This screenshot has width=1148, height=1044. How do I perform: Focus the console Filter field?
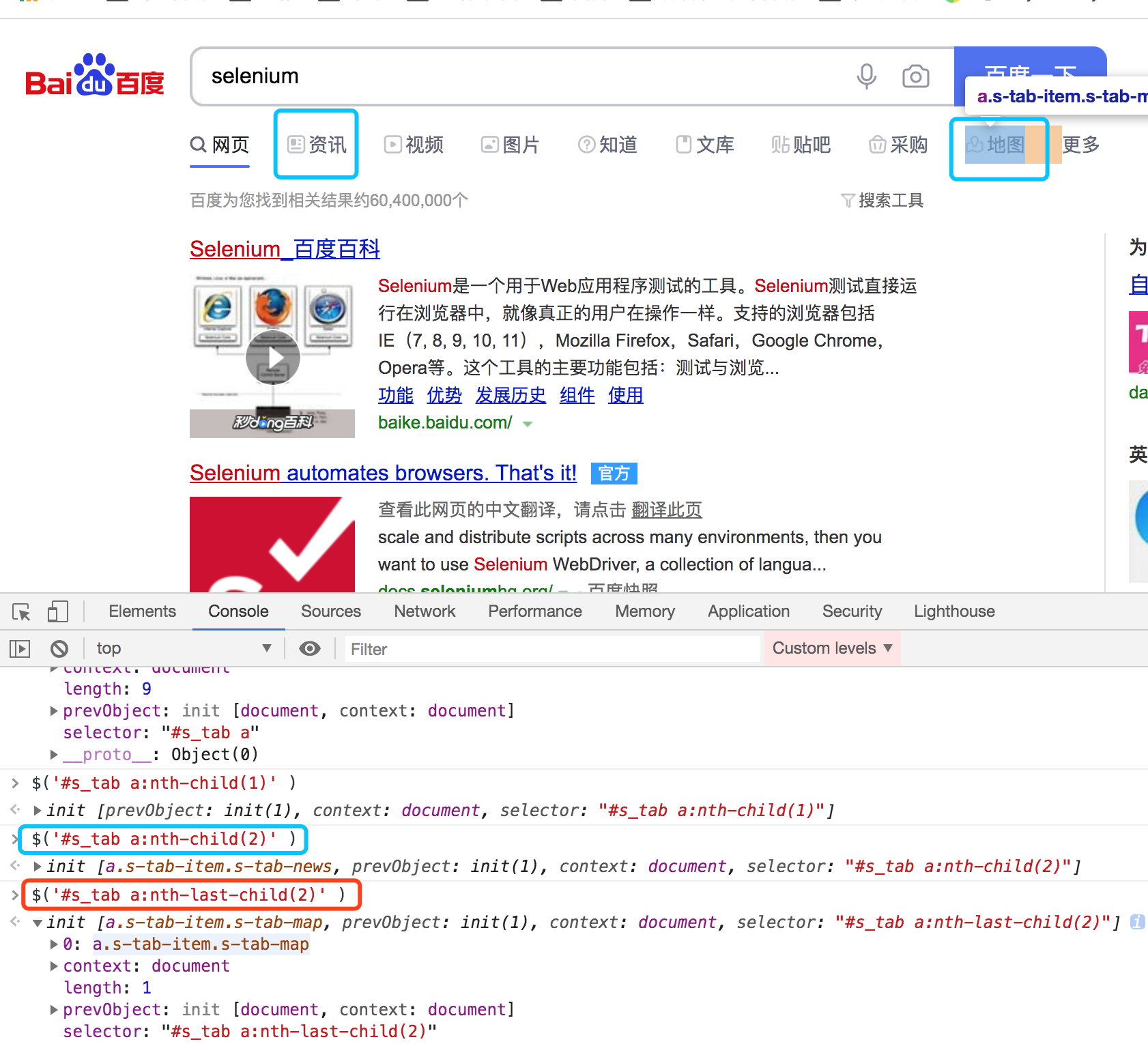tap(553, 649)
